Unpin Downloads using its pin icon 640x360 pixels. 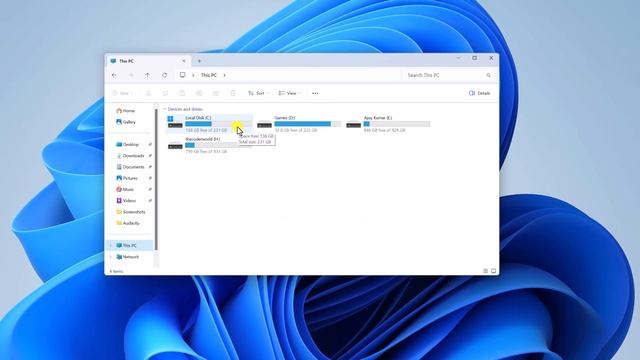pos(150,156)
